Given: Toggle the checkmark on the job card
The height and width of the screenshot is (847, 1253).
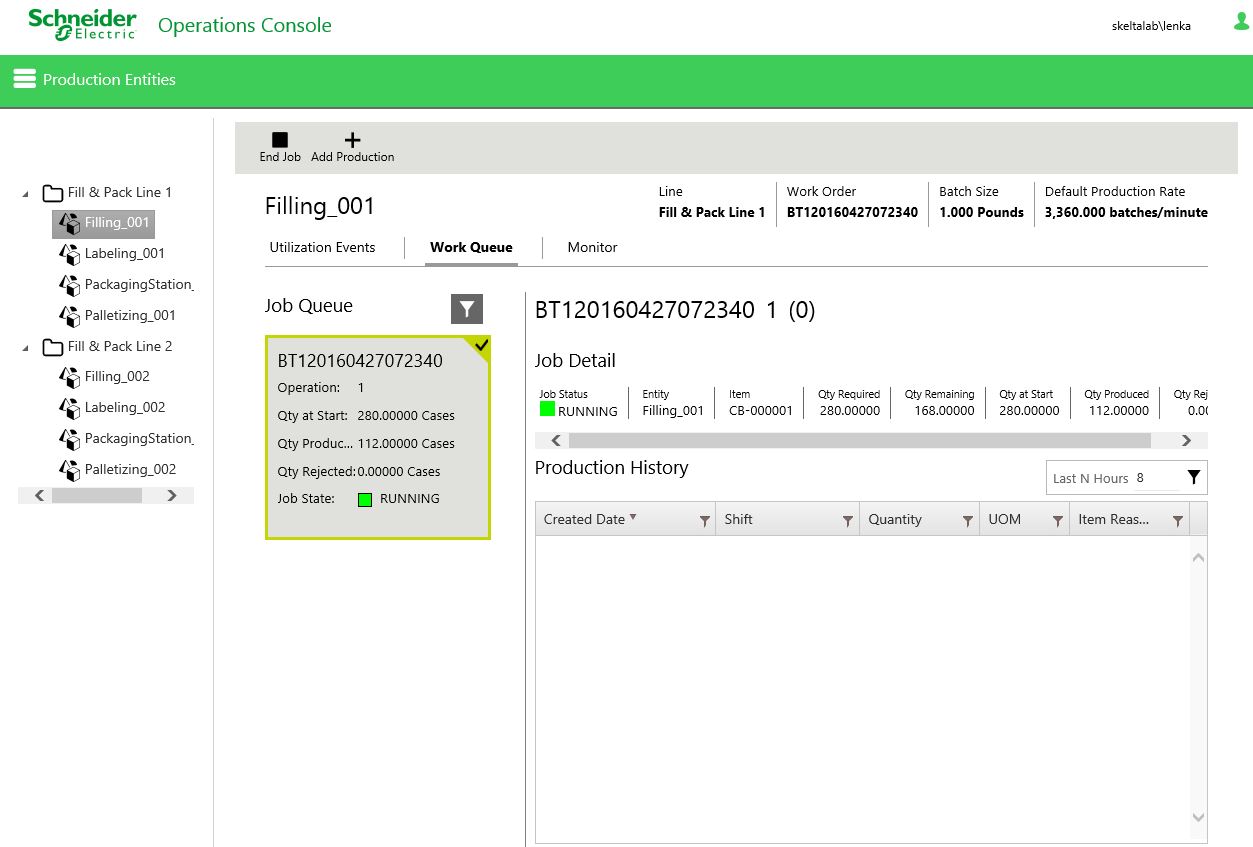Looking at the screenshot, I should [481, 345].
